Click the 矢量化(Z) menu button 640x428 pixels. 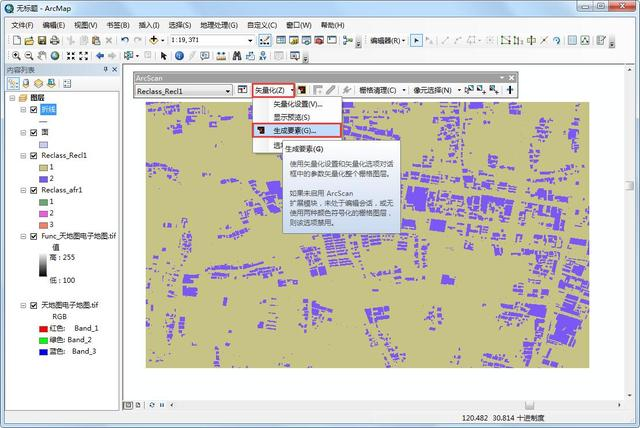[x=273, y=90]
